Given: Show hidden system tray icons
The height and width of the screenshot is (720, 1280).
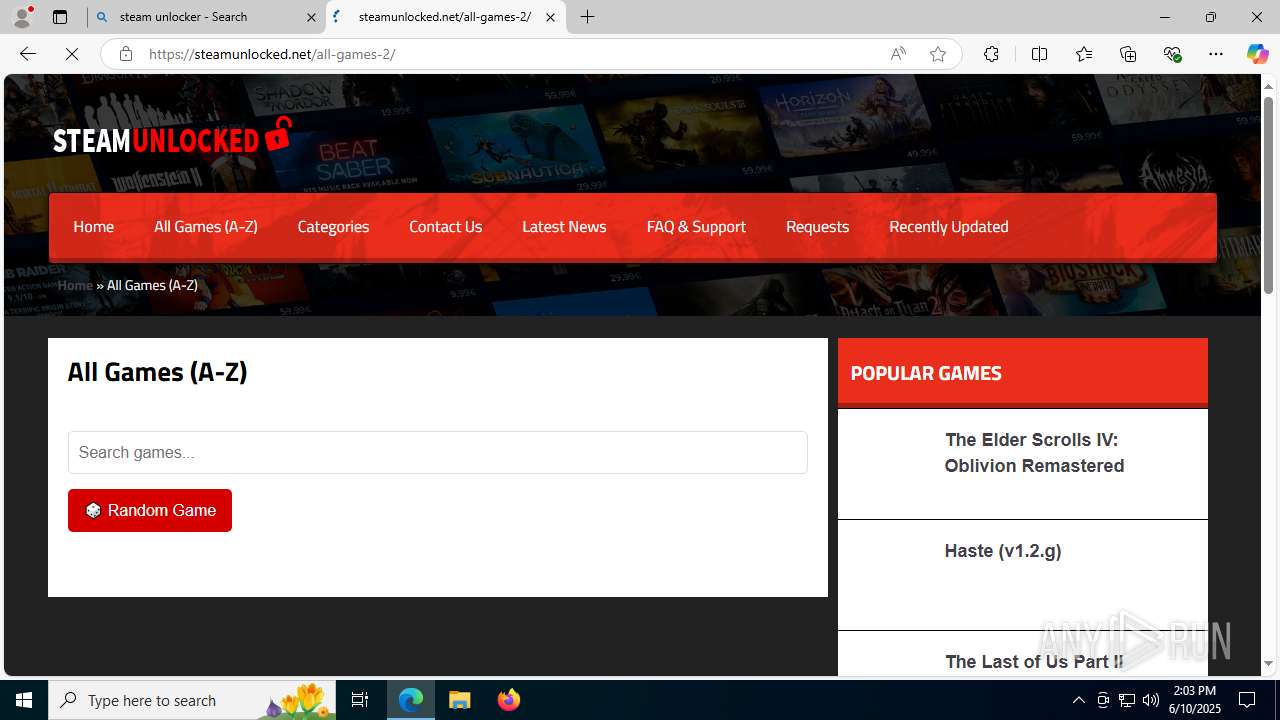Looking at the screenshot, I should coord(1078,700).
